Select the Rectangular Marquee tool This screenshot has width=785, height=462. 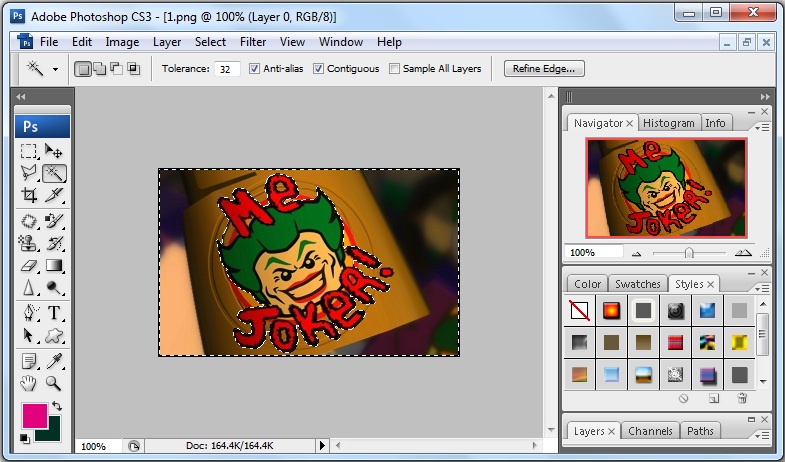tap(29, 151)
